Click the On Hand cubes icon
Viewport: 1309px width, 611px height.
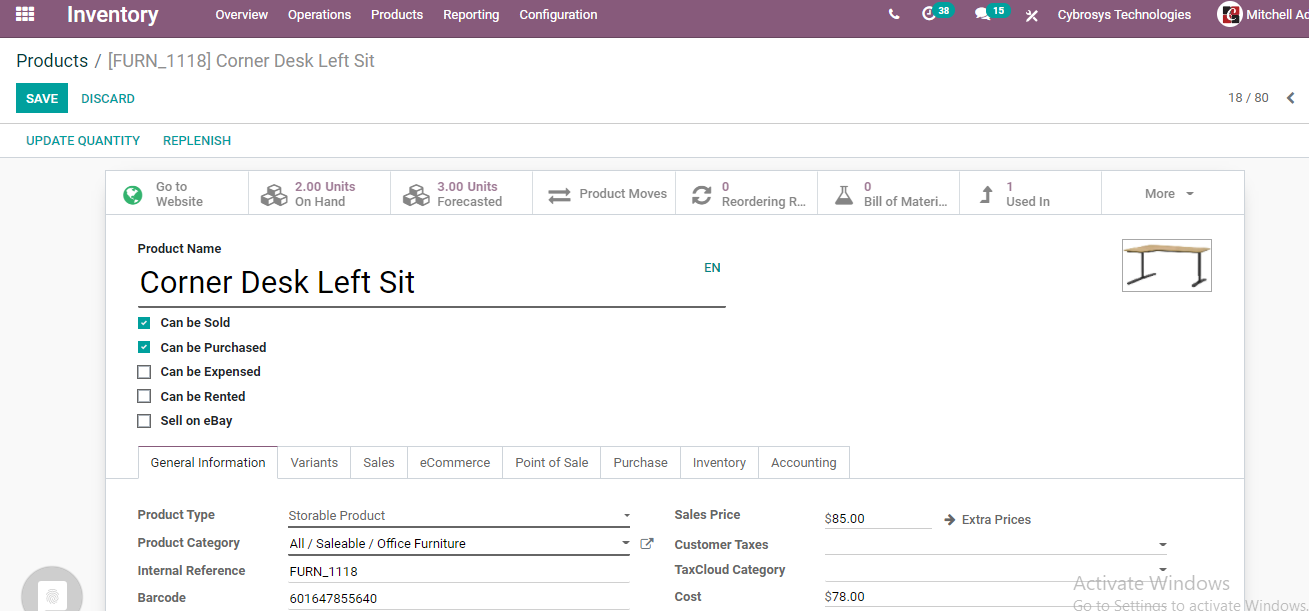[274, 195]
